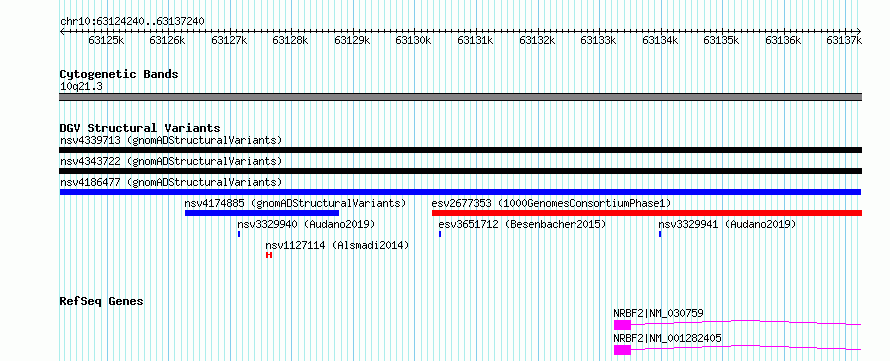Screen dimensions: 890x361
Task: Click the DGV Structural Variants track title
Action: click(x=140, y=128)
